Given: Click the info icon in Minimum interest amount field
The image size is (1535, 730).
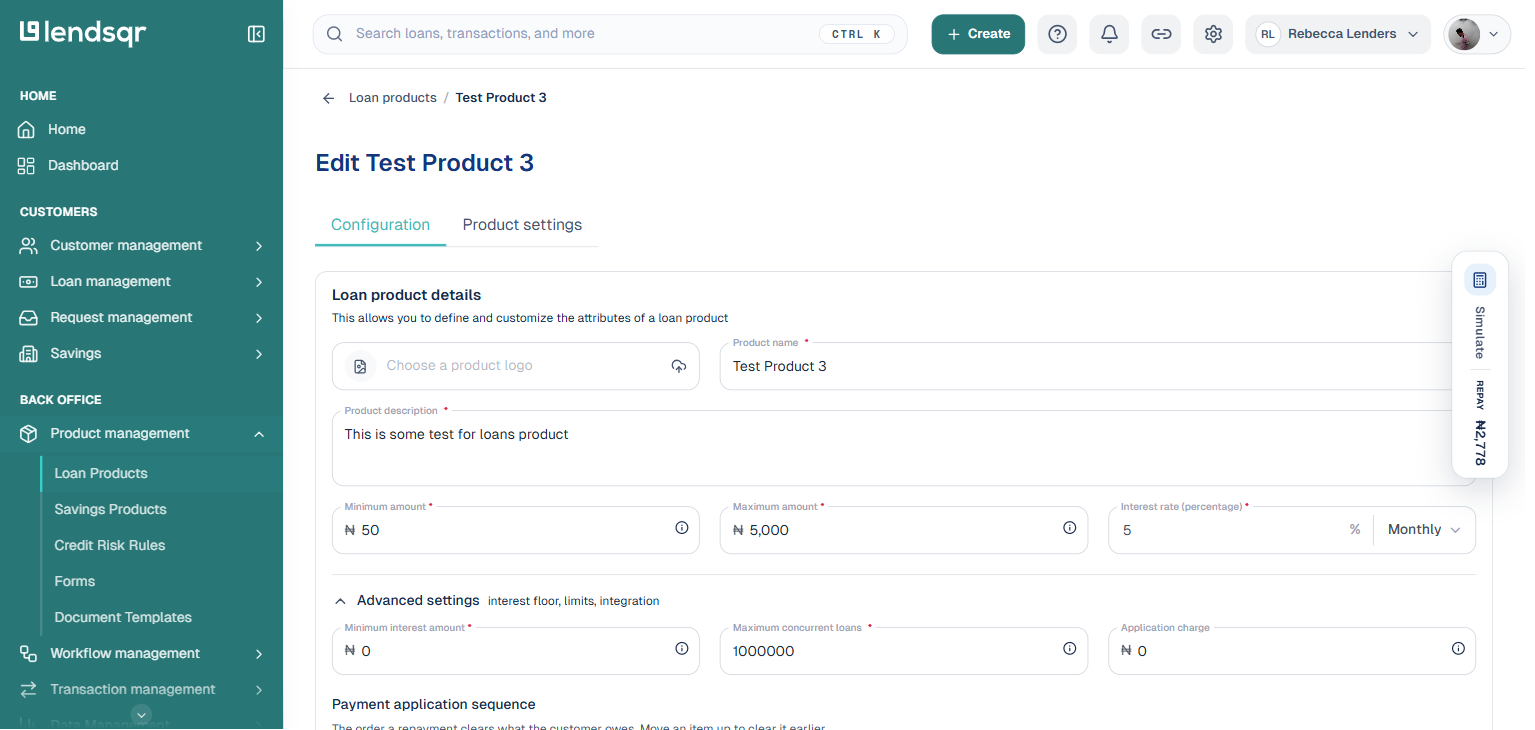Looking at the screenshot, I should click(x=682, y=649).
